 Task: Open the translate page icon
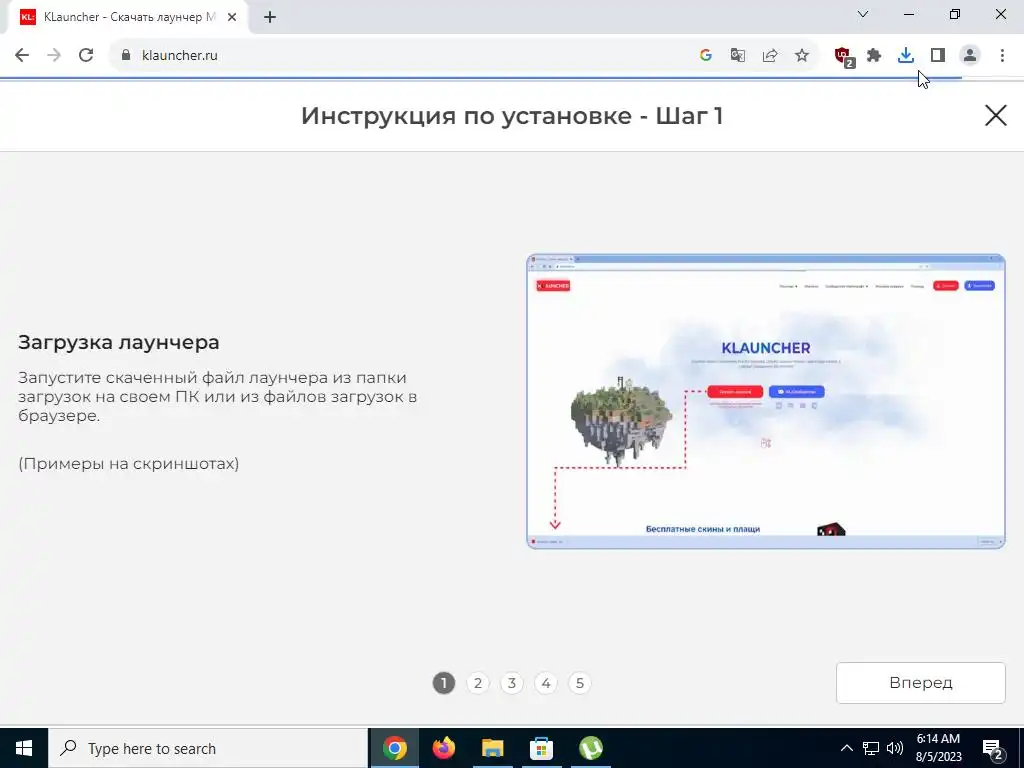737,56
